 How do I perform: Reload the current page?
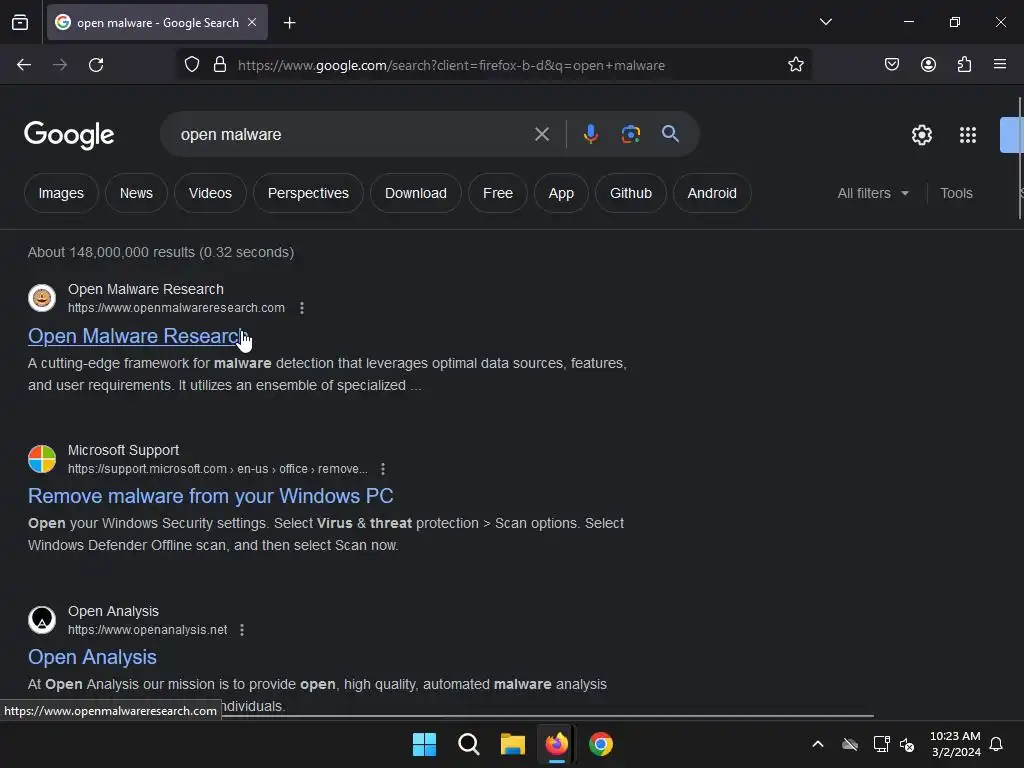[x=96, y=65]
